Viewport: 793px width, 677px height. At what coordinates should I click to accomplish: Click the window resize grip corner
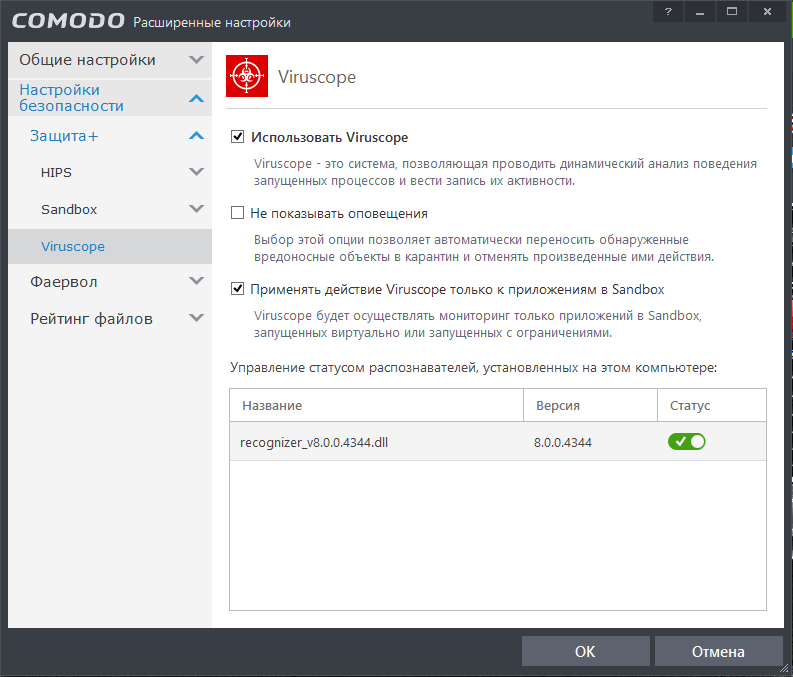point(783,668)
